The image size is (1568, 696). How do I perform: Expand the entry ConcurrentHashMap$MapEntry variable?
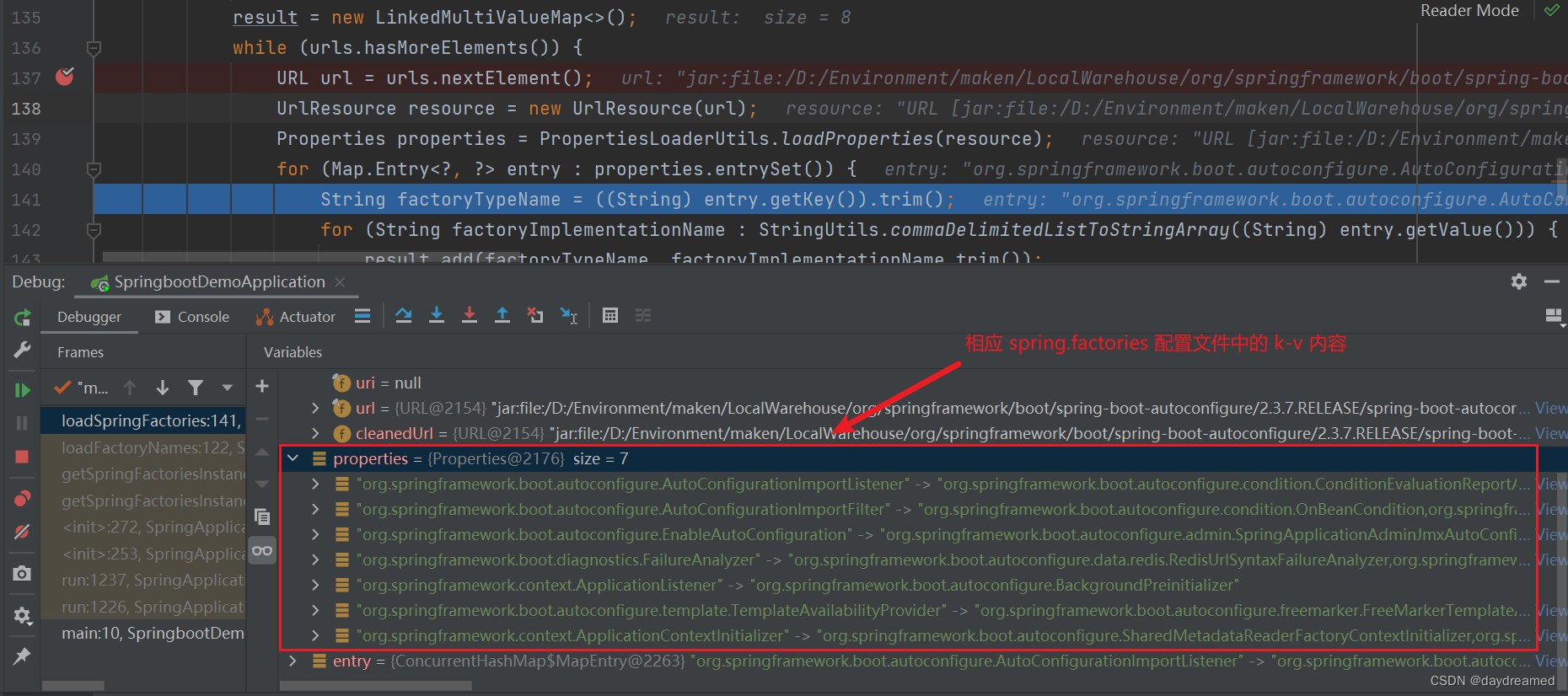293,661
